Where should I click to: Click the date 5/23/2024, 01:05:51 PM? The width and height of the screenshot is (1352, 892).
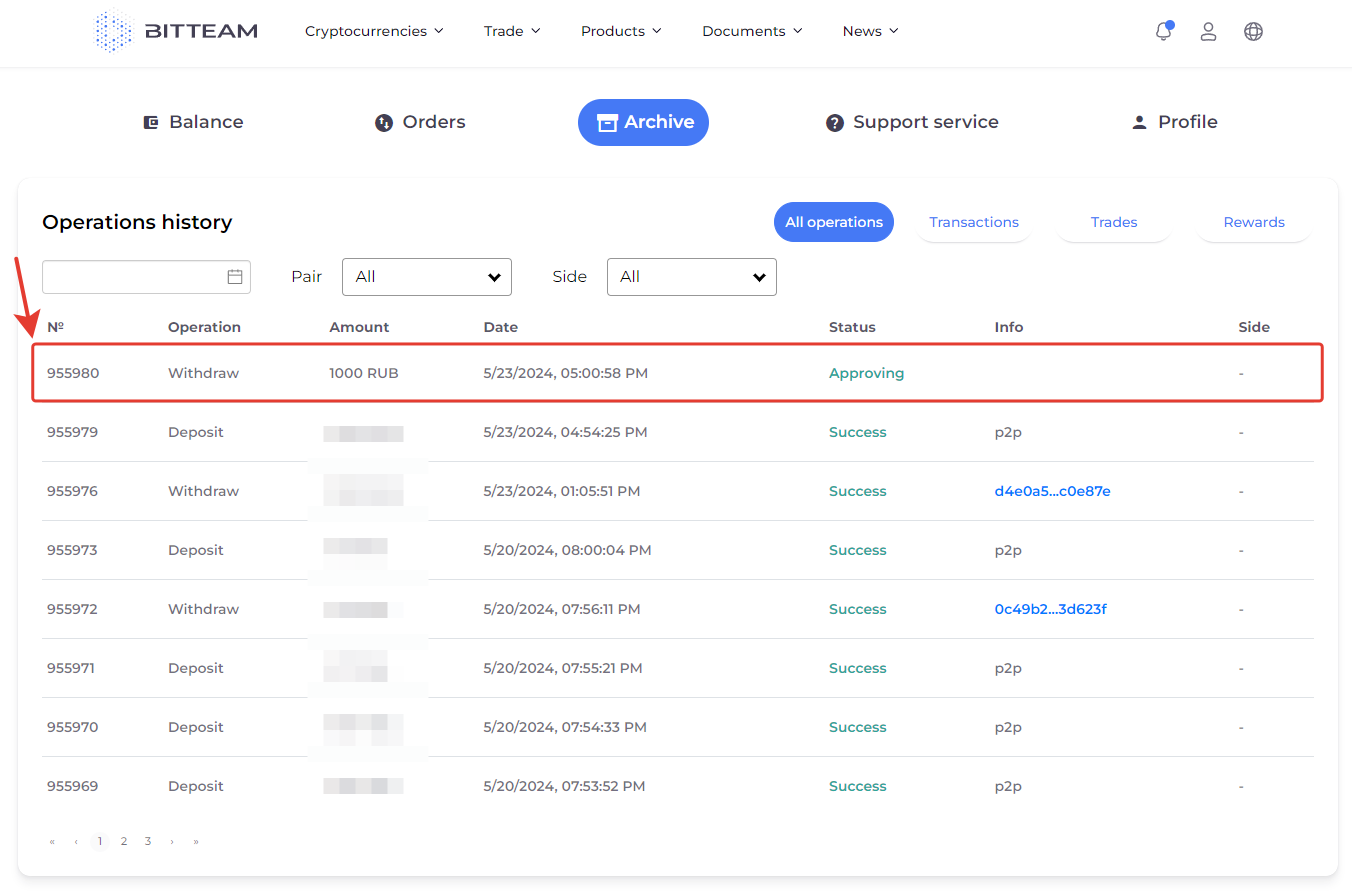[562, 491]
